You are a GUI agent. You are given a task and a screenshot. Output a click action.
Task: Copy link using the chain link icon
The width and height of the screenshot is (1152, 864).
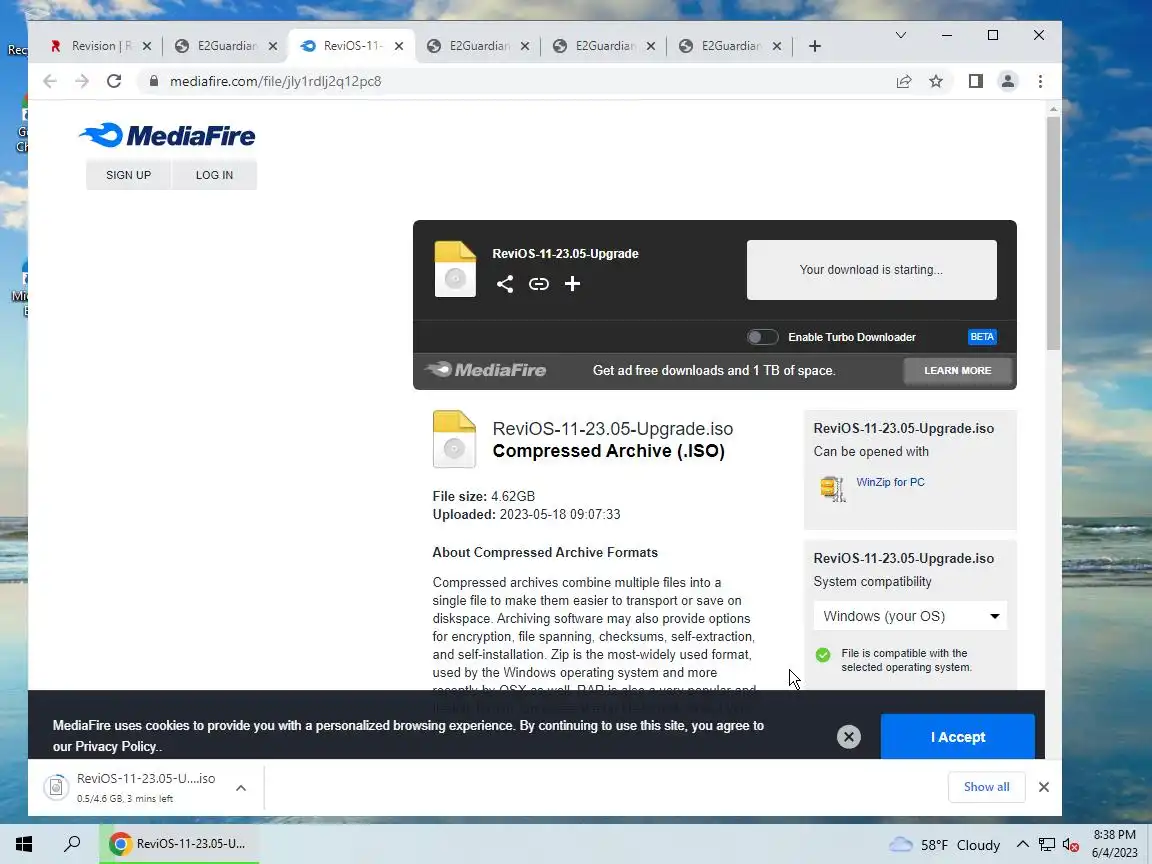(539, 284)
